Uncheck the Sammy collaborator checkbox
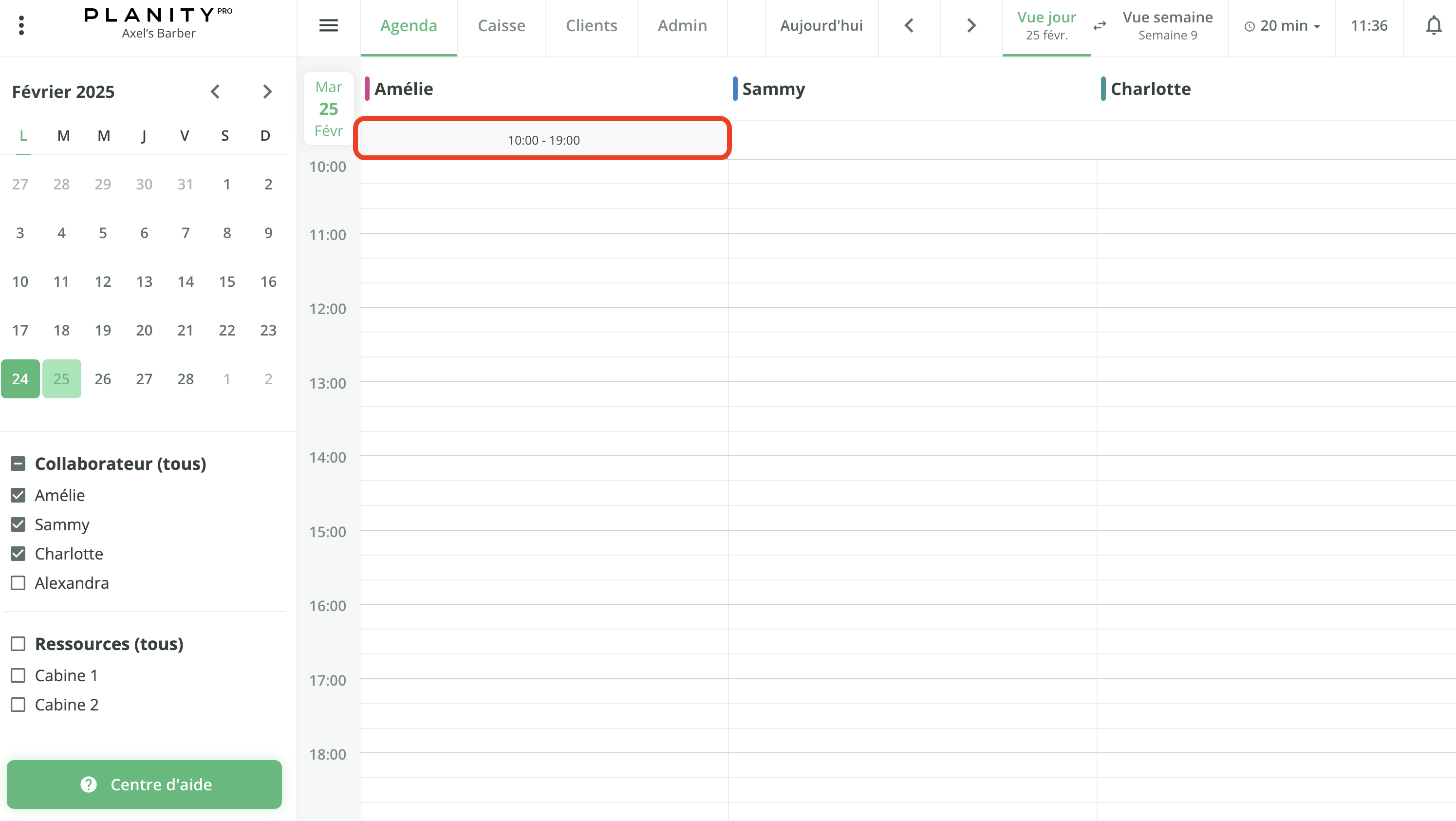 (x=18, y=524)
